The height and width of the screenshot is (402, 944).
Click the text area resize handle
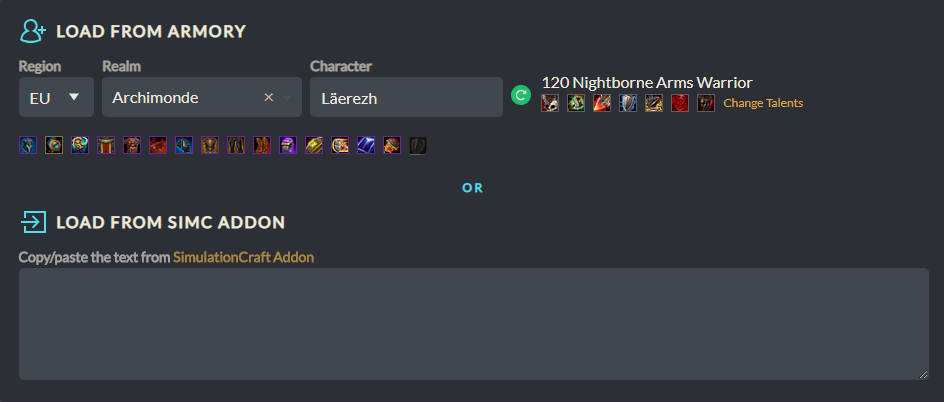(923, 374)
